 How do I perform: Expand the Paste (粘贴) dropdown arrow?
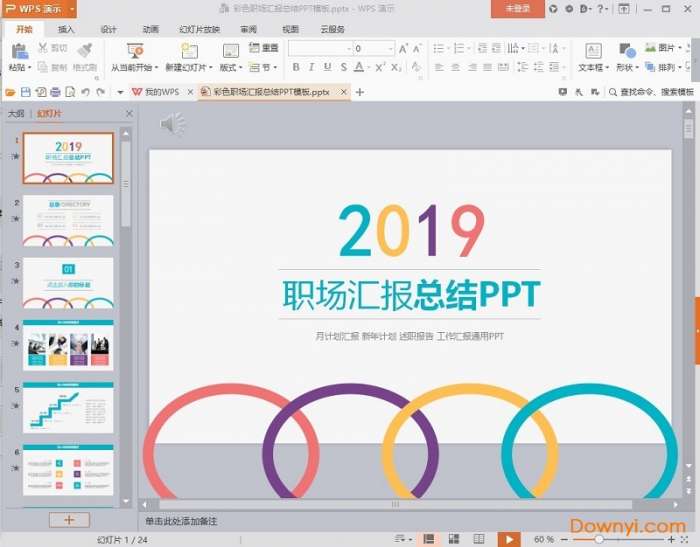[x=29, y=68]
